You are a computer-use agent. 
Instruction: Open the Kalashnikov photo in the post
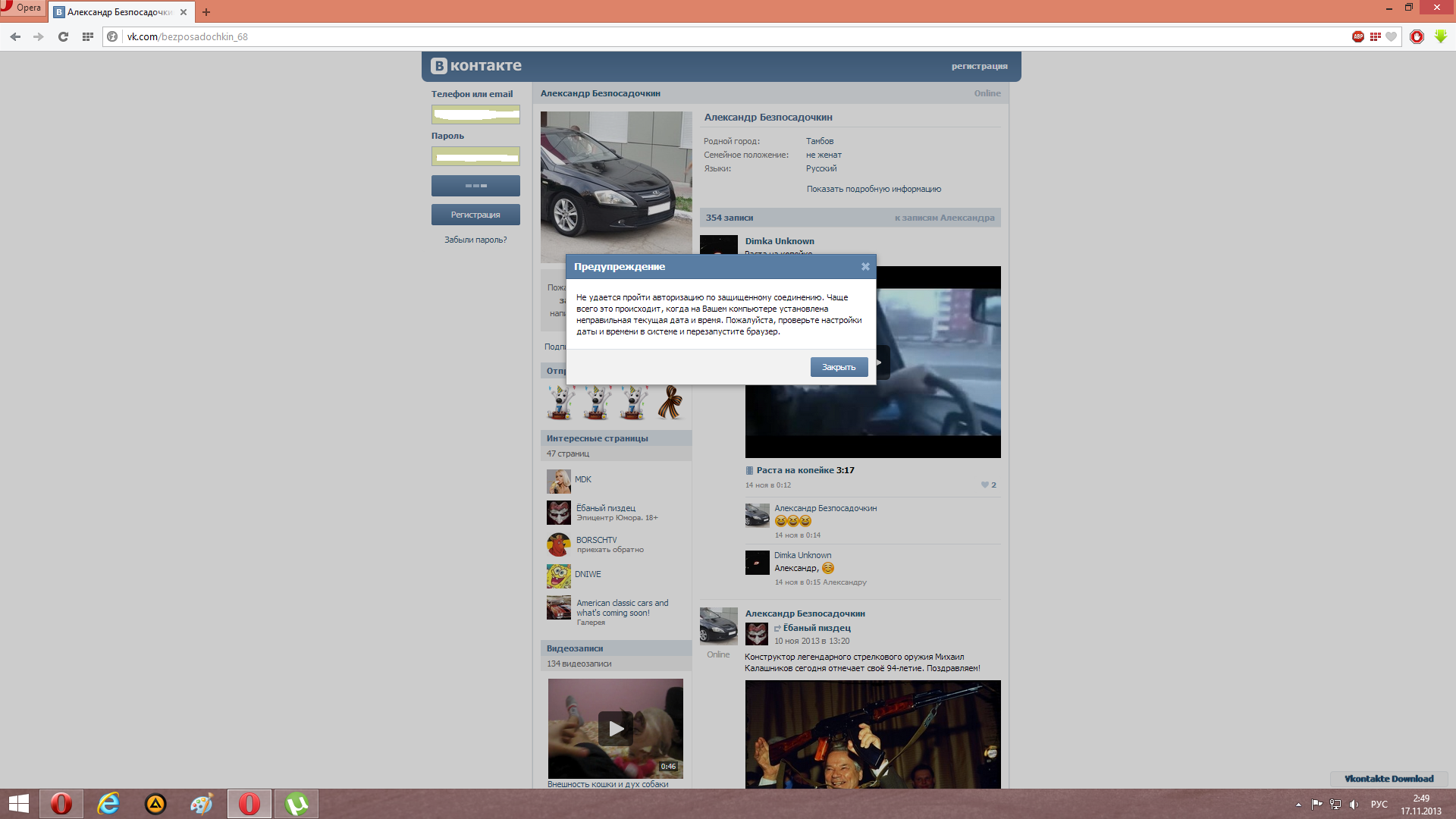pos(873,734)
